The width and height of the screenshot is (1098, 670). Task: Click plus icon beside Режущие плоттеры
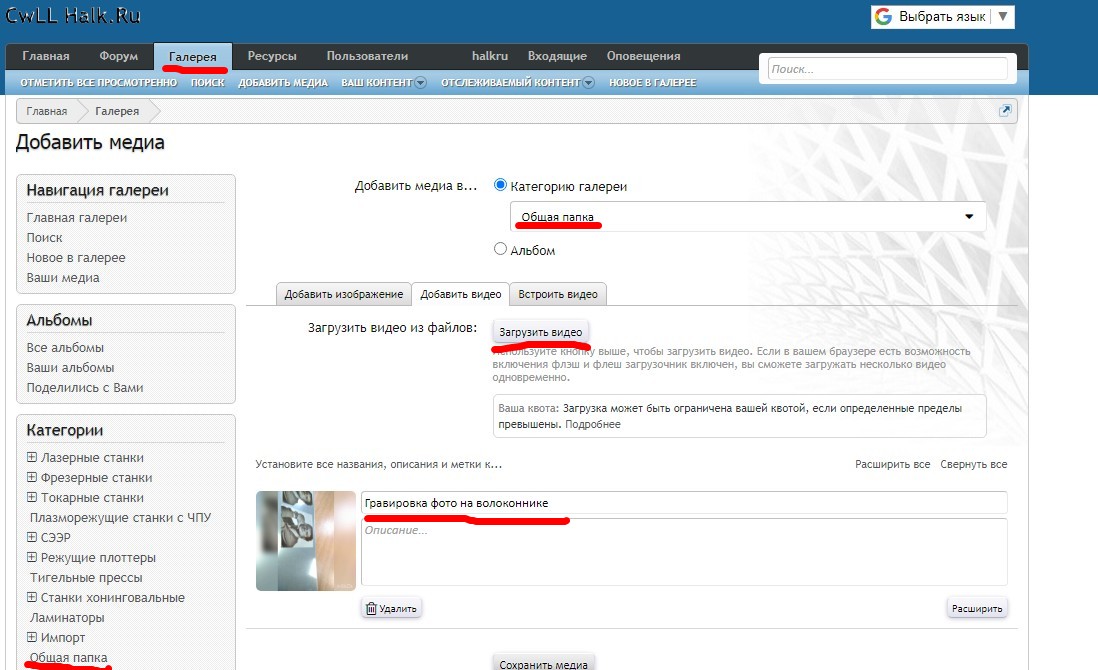tap(32, 558)
